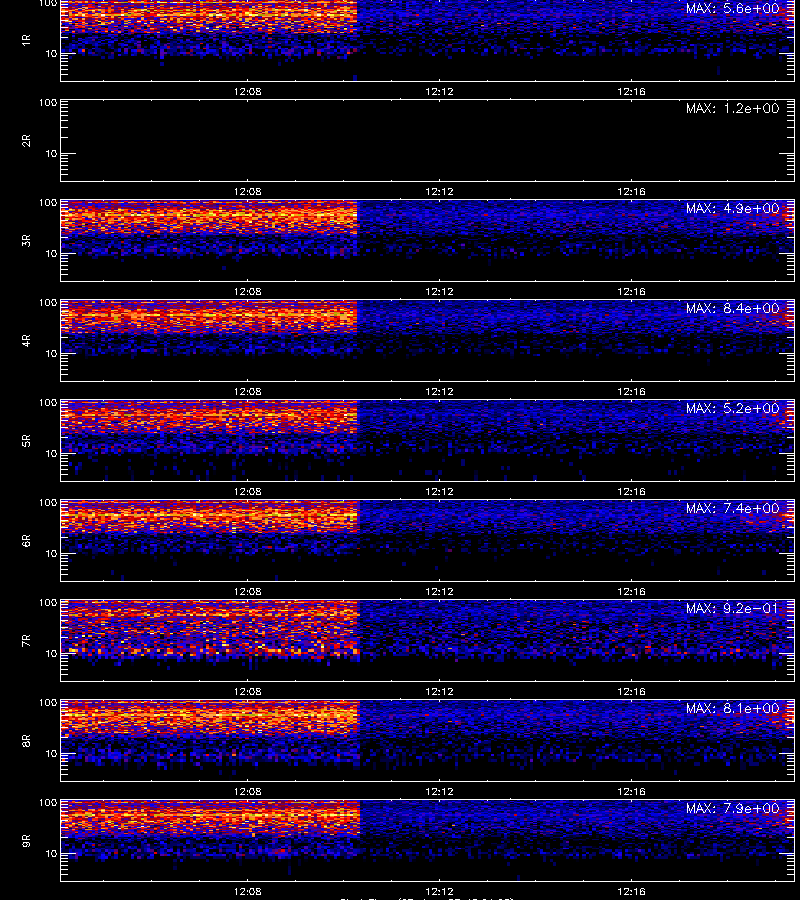Click the 12:16 time tick below panel 9R
The height and width of the screenshot is (900, 800).
[x=631, y=891]
